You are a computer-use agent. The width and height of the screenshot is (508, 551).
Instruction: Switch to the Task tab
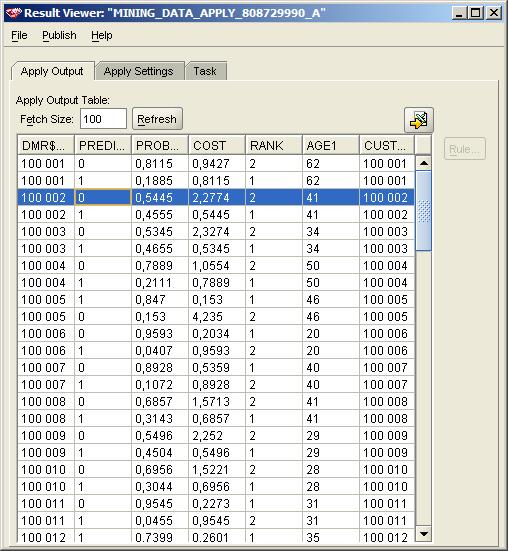coord(205,71)
